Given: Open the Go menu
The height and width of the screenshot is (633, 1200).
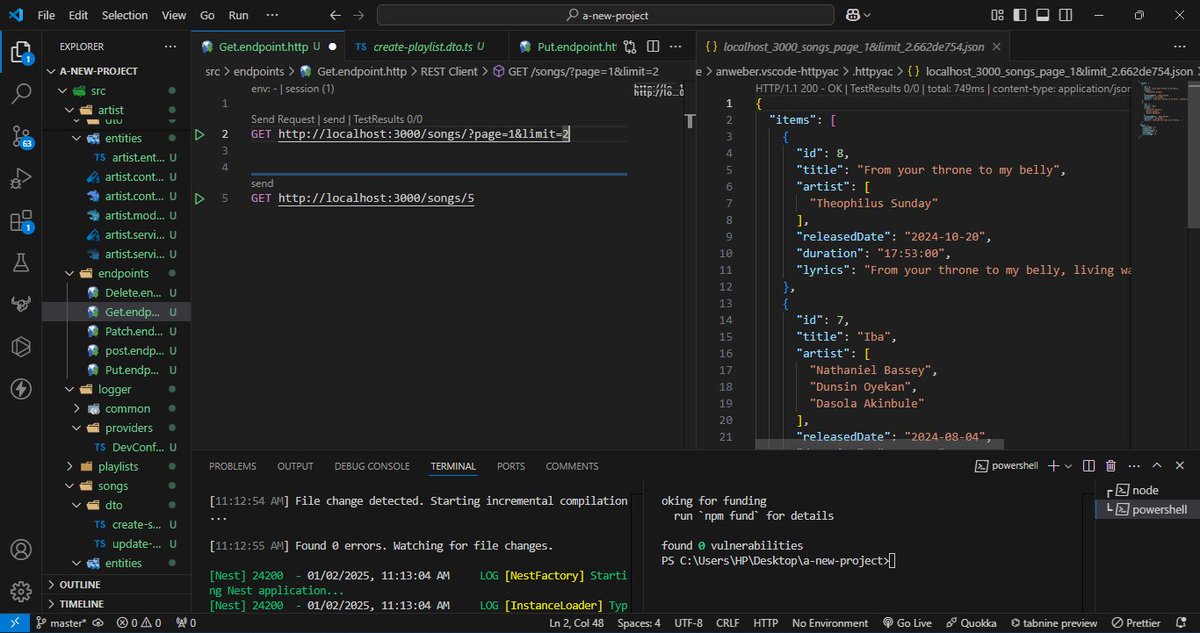Looking at the screenshot, I should 207,15.
